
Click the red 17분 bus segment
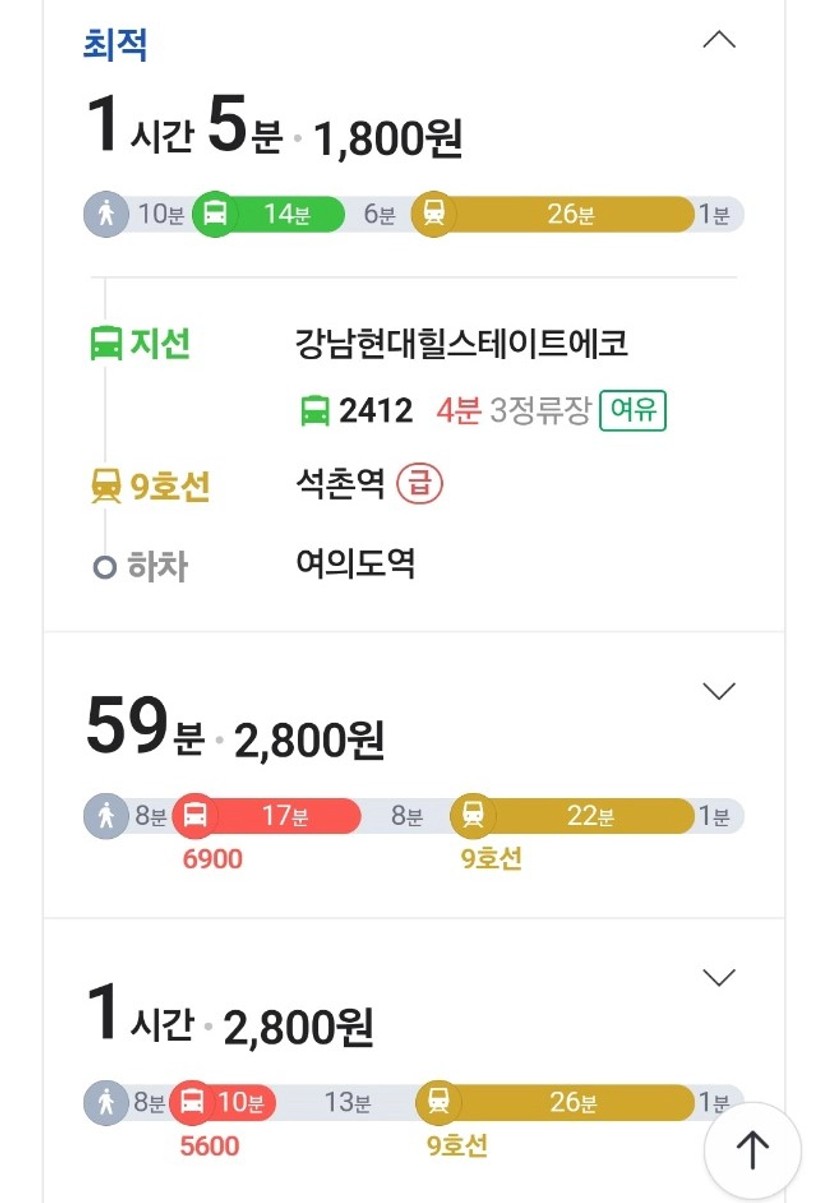(283, 817)
